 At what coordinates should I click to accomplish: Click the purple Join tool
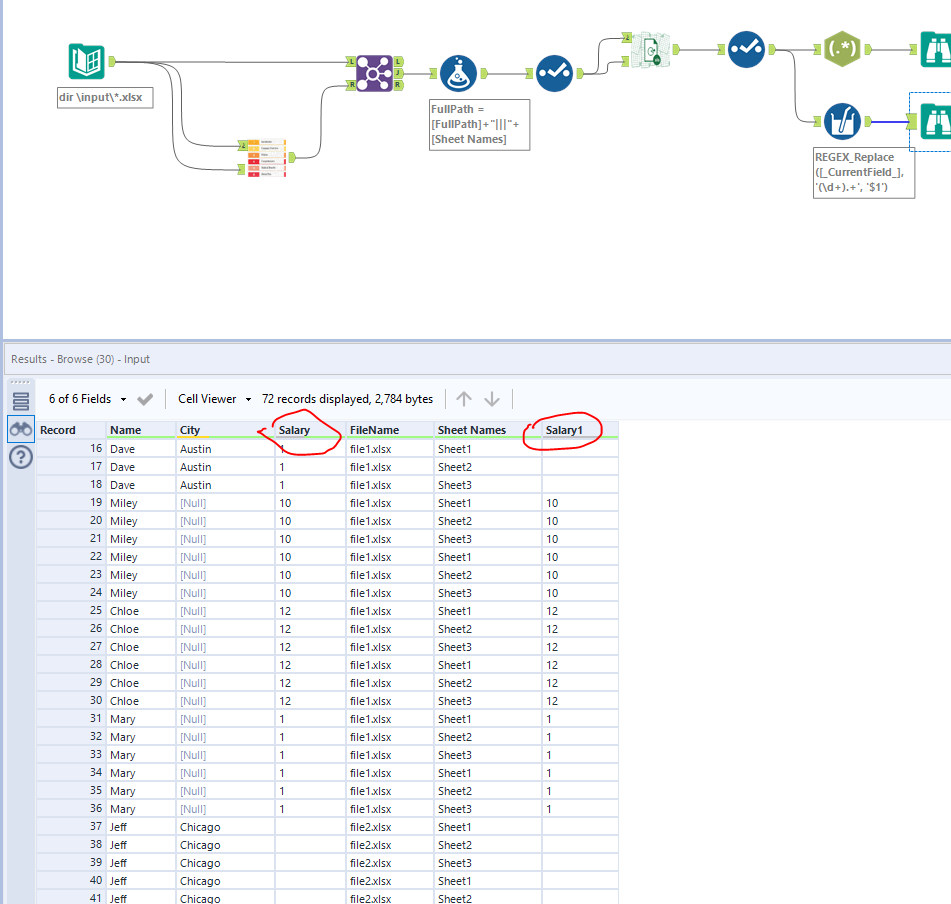point(374,72)
